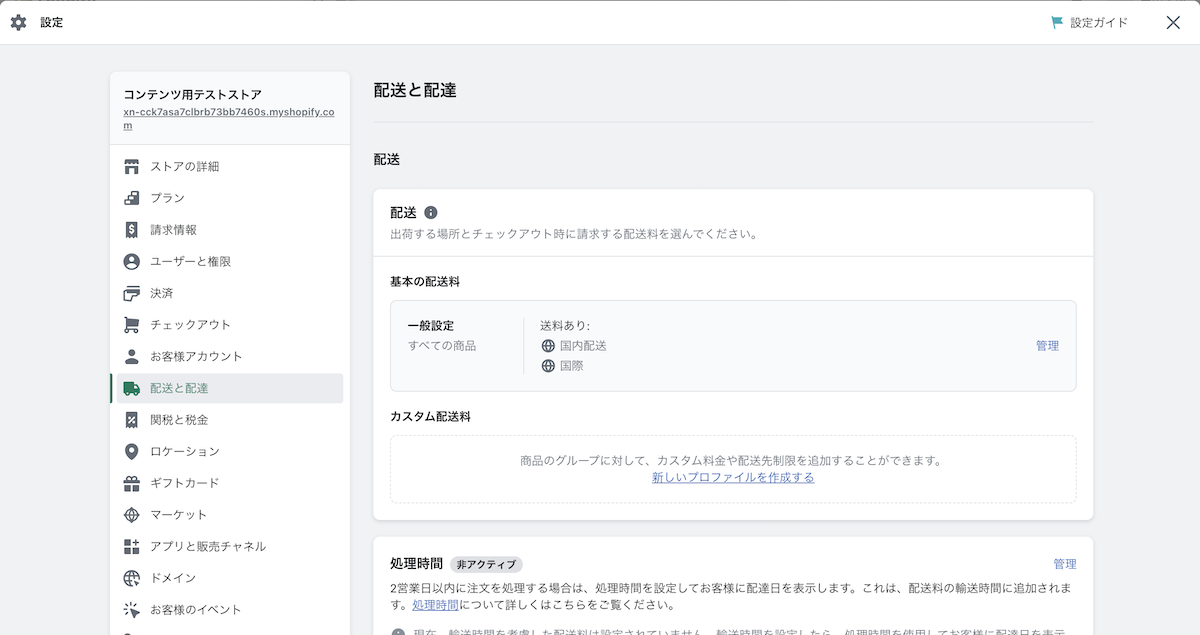Go to ドメイン settings
Screen dimensions: 1200x635
click(230, 578)
